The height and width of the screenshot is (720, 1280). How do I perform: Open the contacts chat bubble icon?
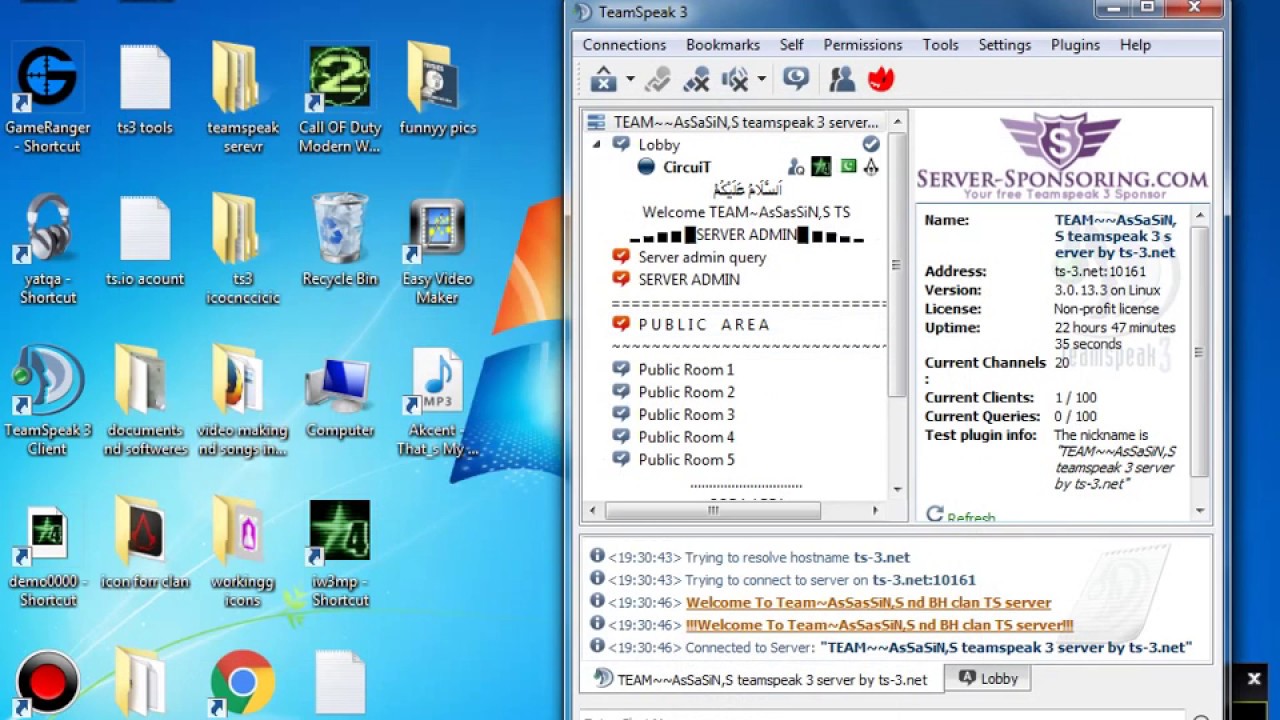[796, 78]
